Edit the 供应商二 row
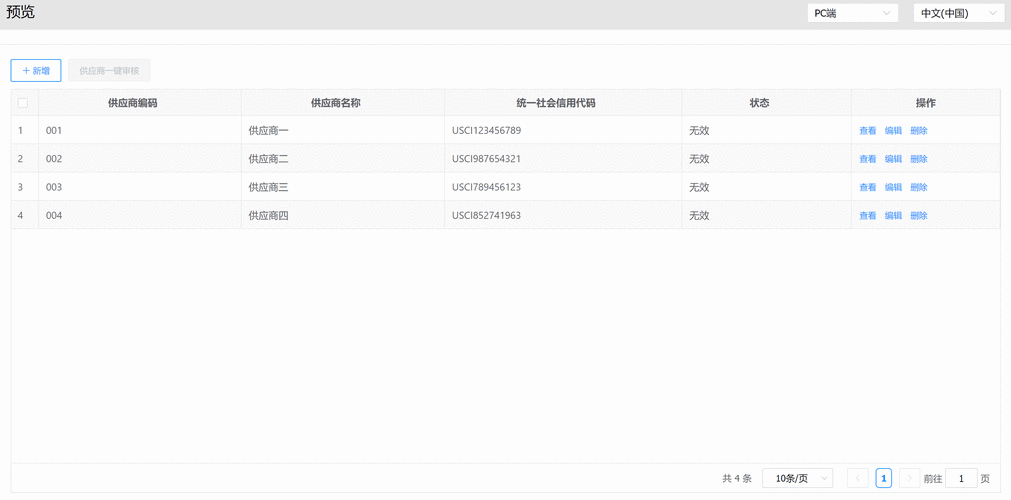 click(893, 159)
